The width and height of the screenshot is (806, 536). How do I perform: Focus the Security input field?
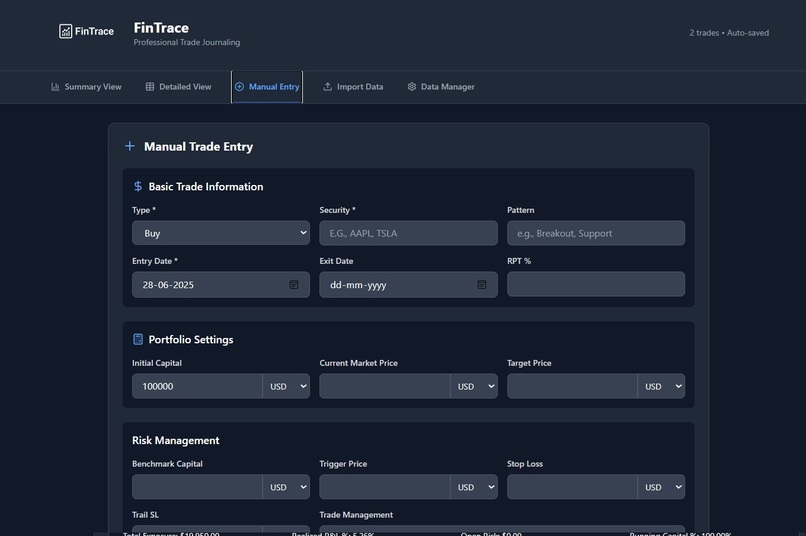click(x=409, y=233)
